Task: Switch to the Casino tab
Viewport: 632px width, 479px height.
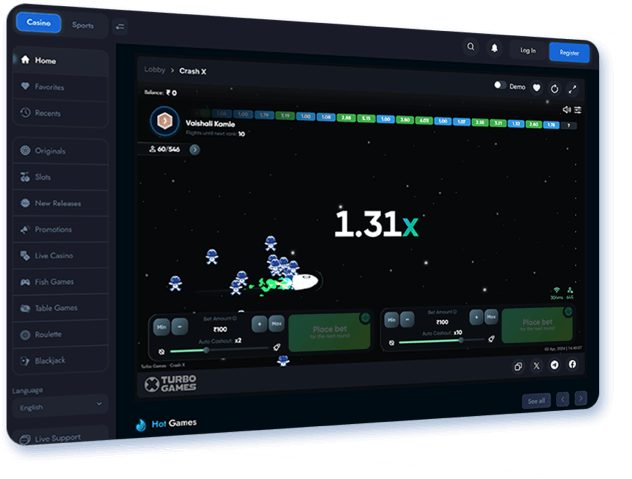Action: pyautogui.click(x=39, y=23)
